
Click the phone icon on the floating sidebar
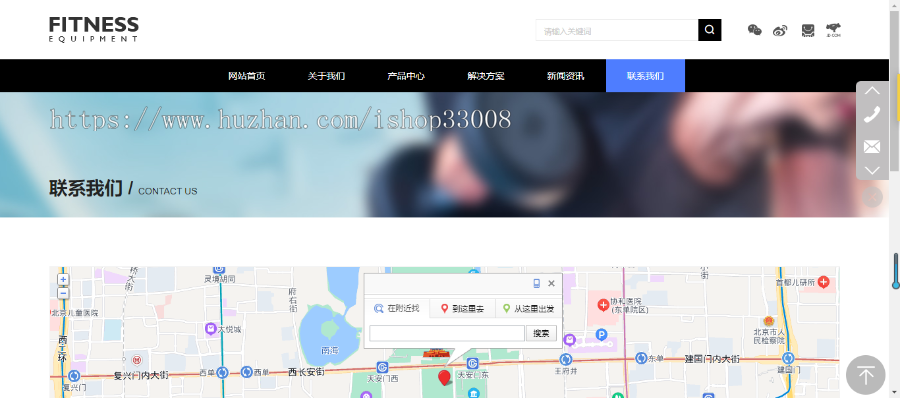click(872, 115)
